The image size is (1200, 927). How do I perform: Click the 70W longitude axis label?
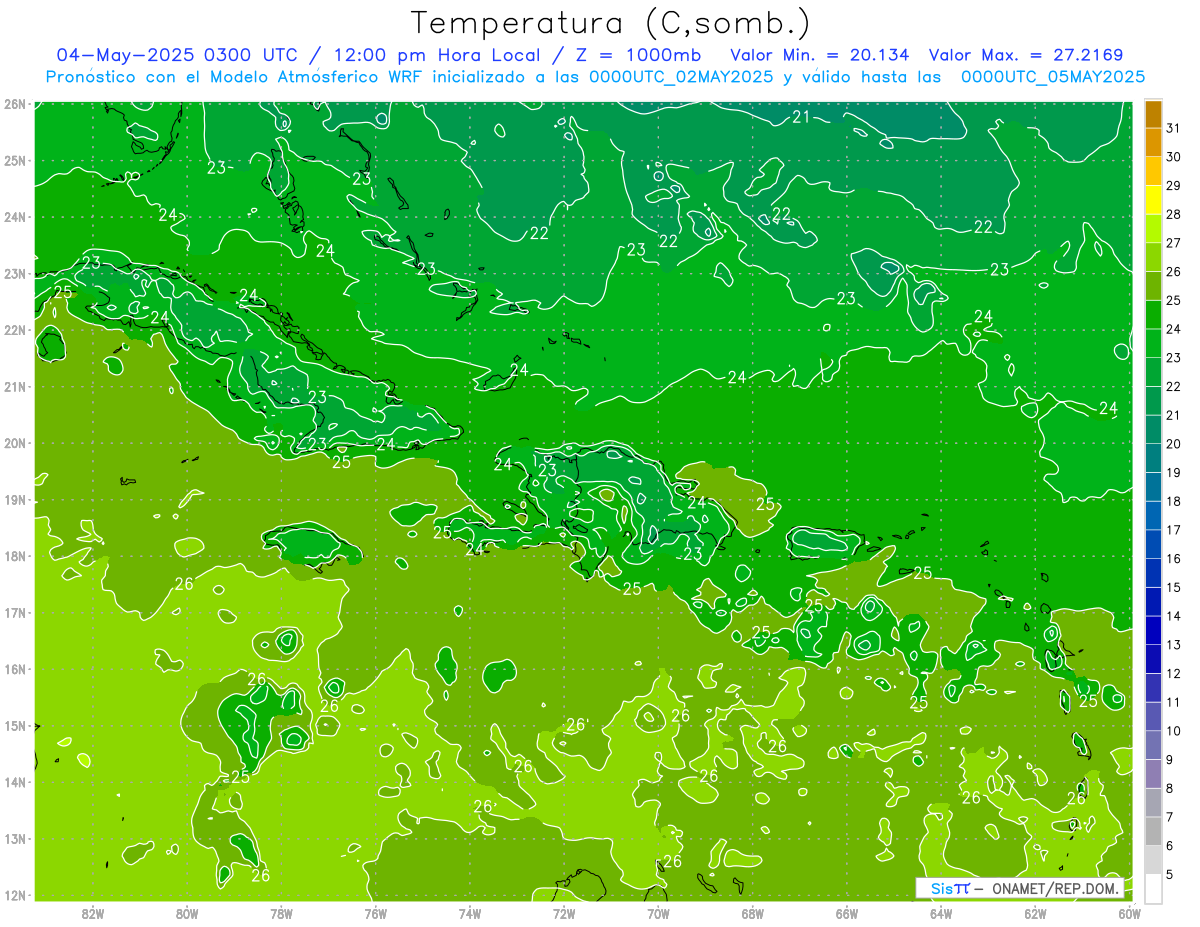tap(658, 913)
